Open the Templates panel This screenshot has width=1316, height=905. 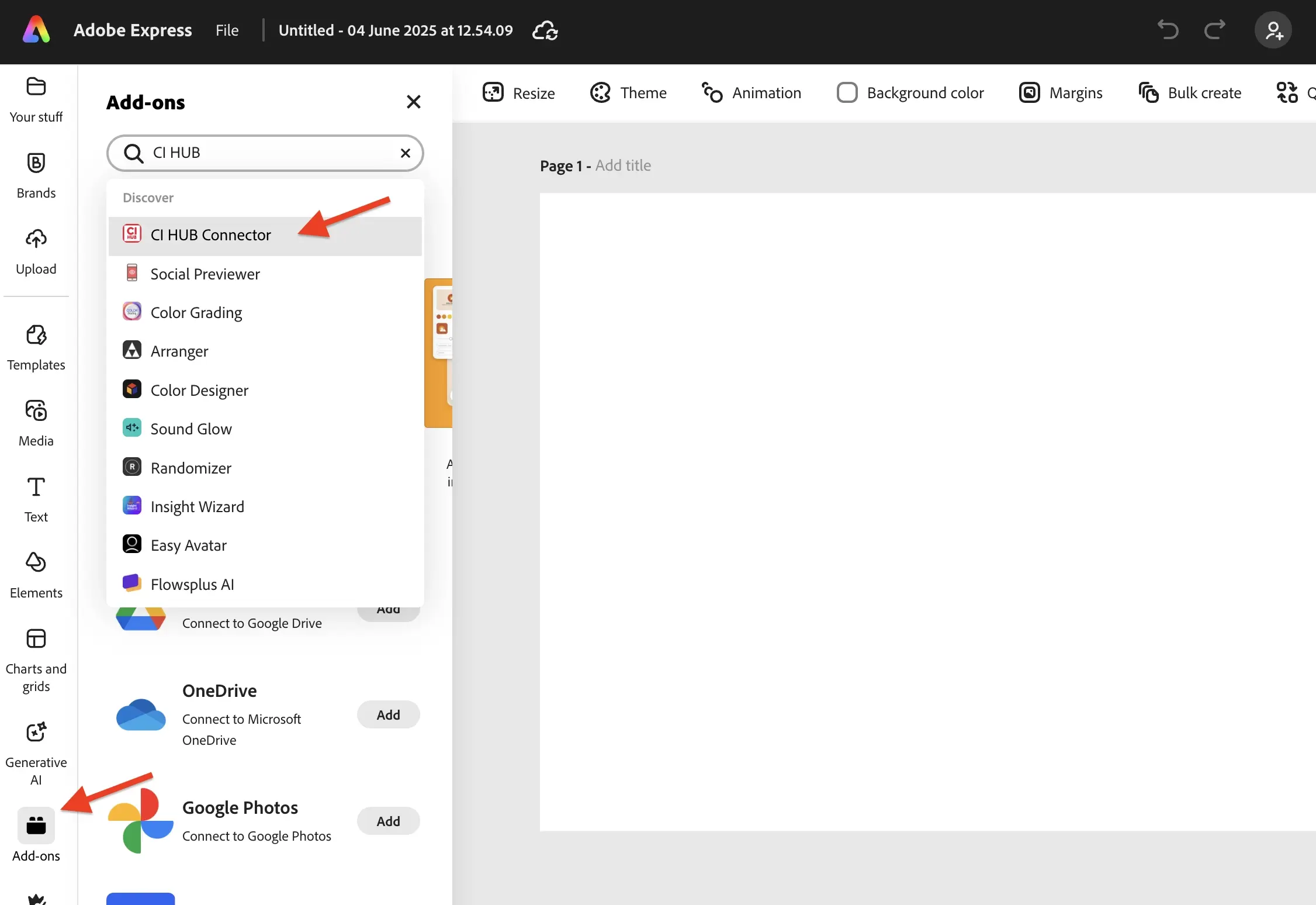coord(36,348)
